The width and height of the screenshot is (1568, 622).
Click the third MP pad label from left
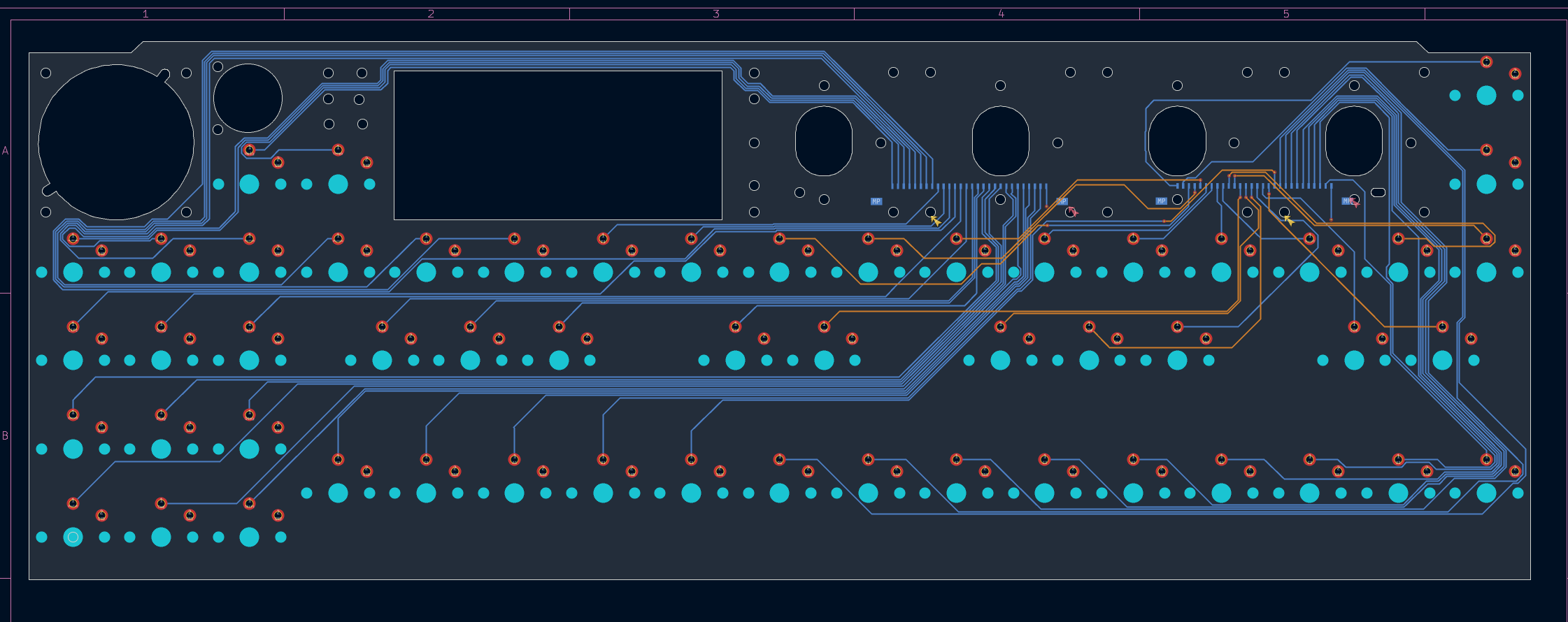[x=1161, y=201]
